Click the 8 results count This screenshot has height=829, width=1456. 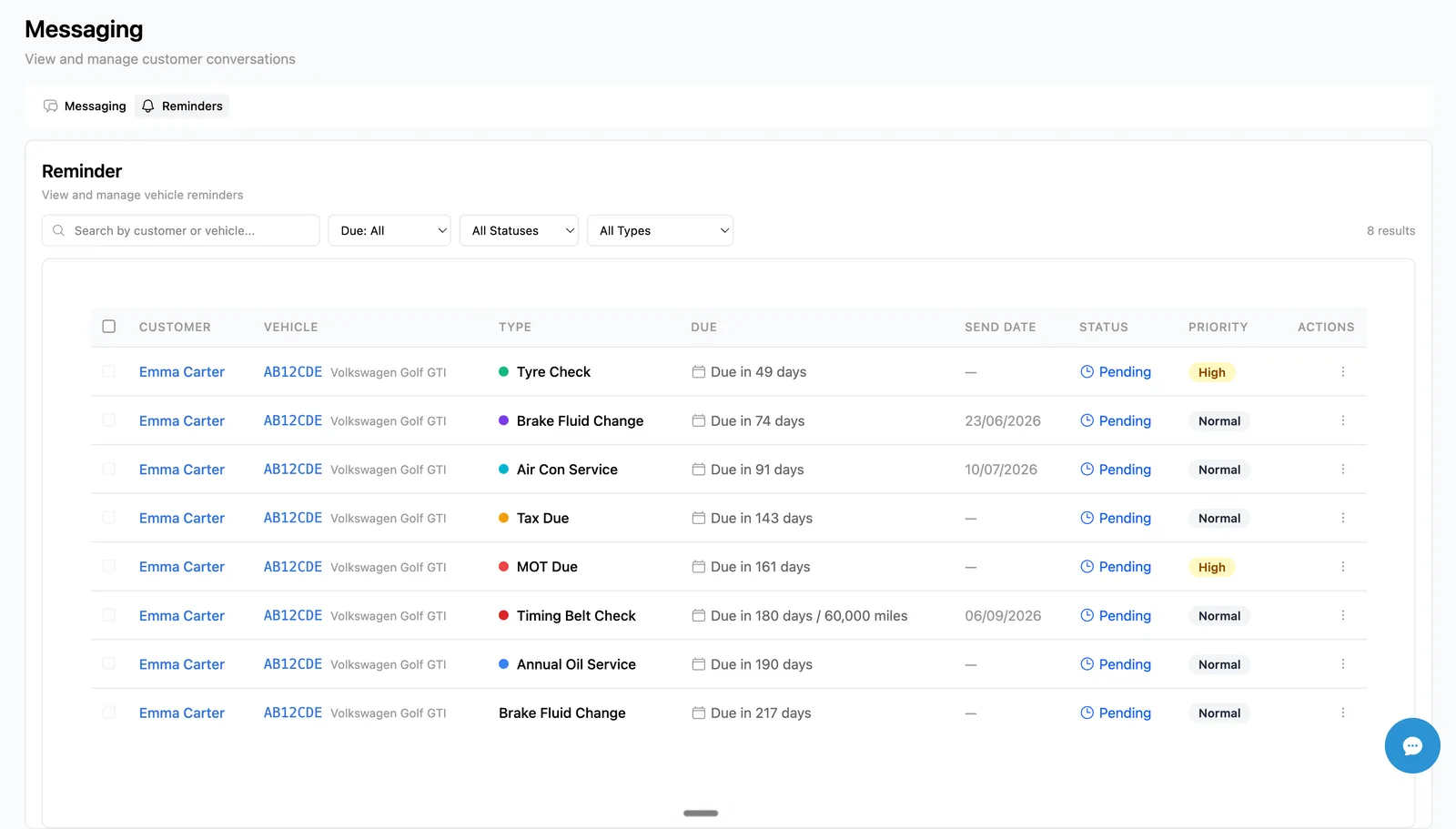tap(1390, 231)
